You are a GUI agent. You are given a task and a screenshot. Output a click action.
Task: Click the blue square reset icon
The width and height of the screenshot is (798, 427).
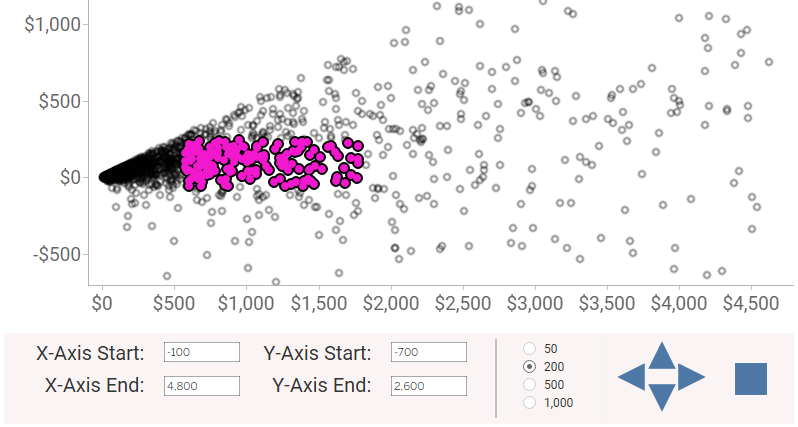point(750,378)
